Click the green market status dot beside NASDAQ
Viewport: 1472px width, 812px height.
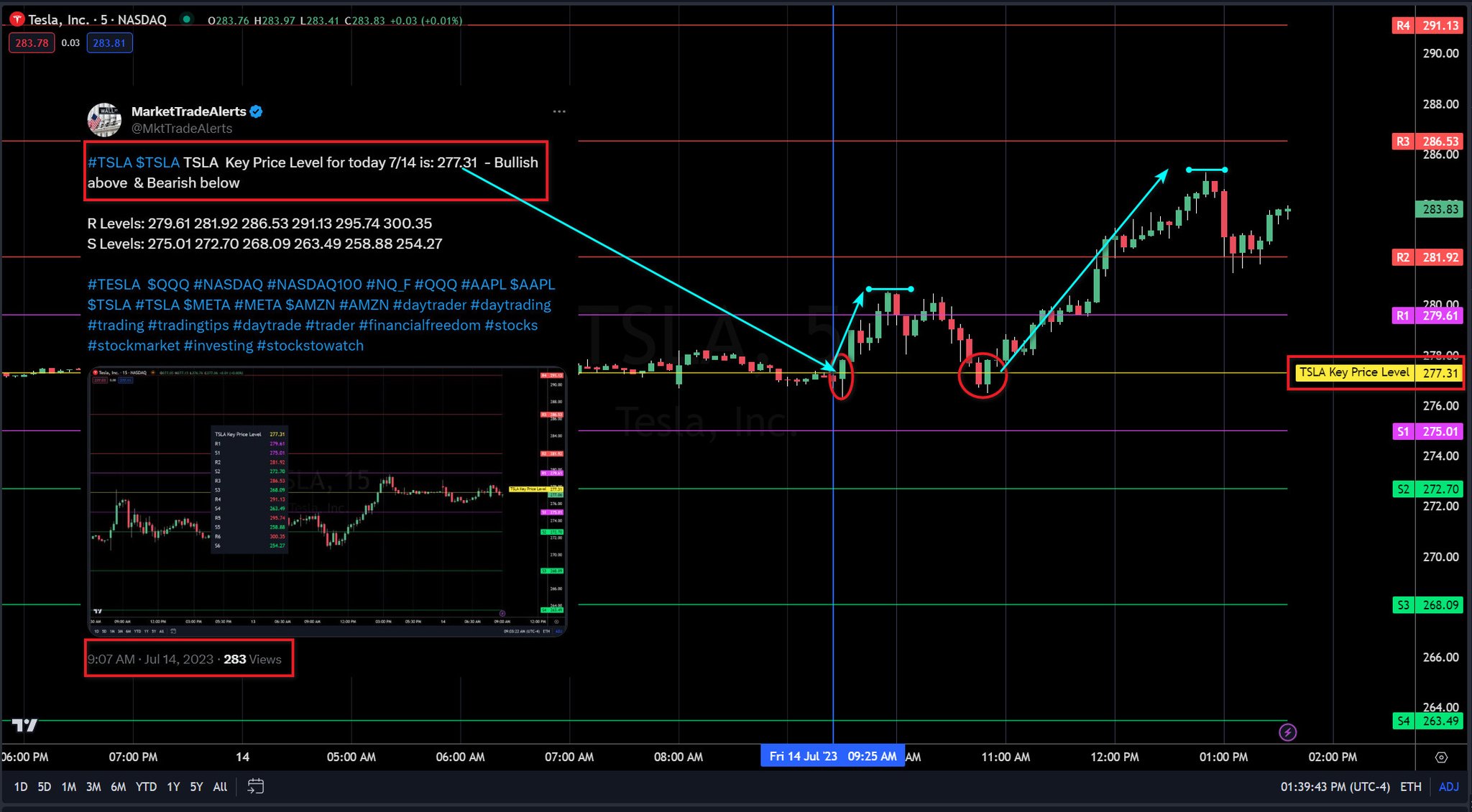(x=187, y=19)
